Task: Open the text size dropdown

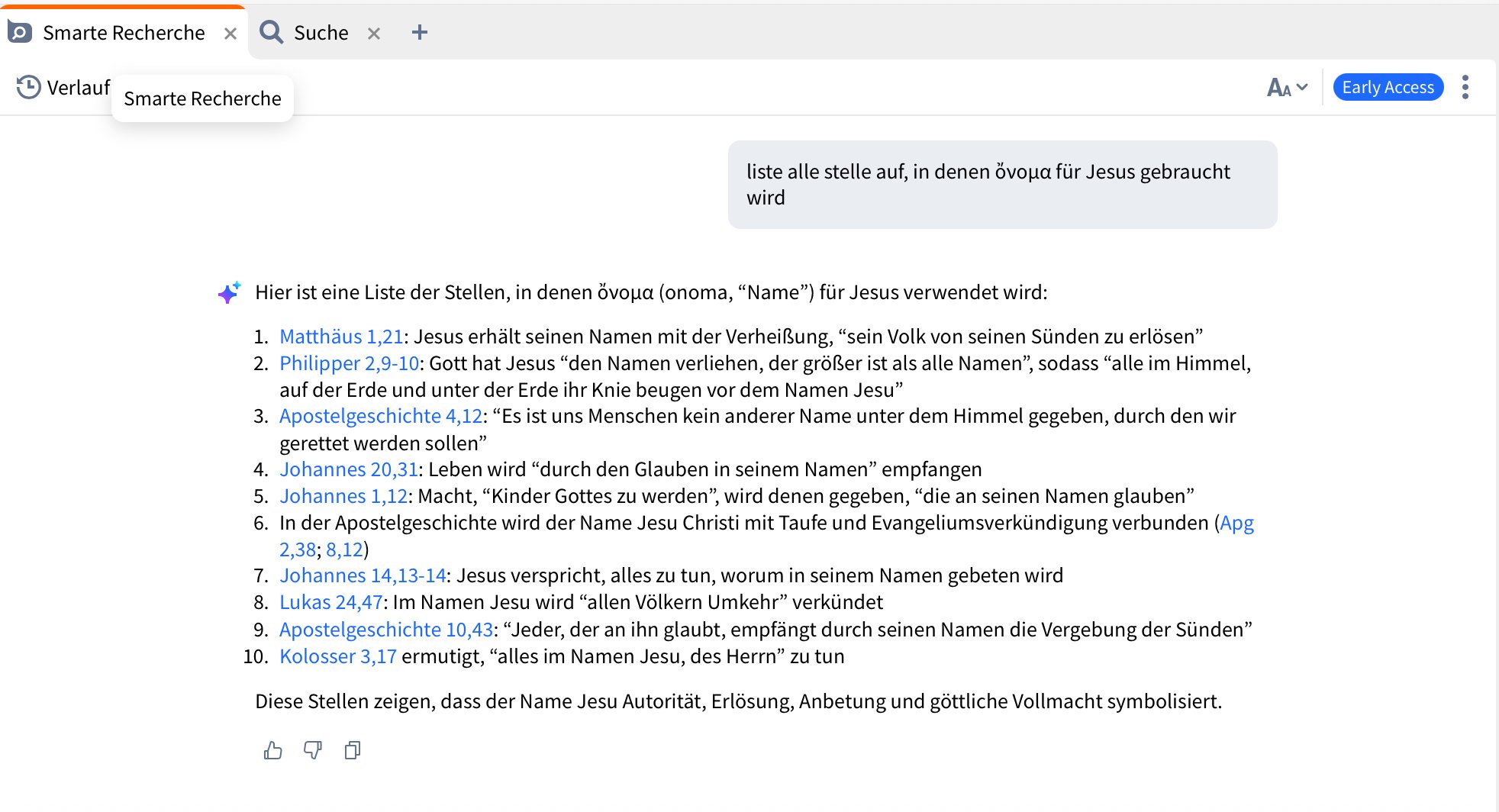Action: (1288, 87)
